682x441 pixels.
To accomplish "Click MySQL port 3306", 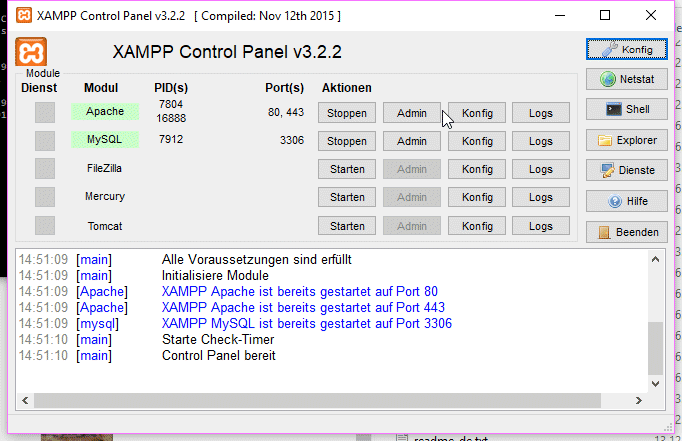I will tap(292, 140).
